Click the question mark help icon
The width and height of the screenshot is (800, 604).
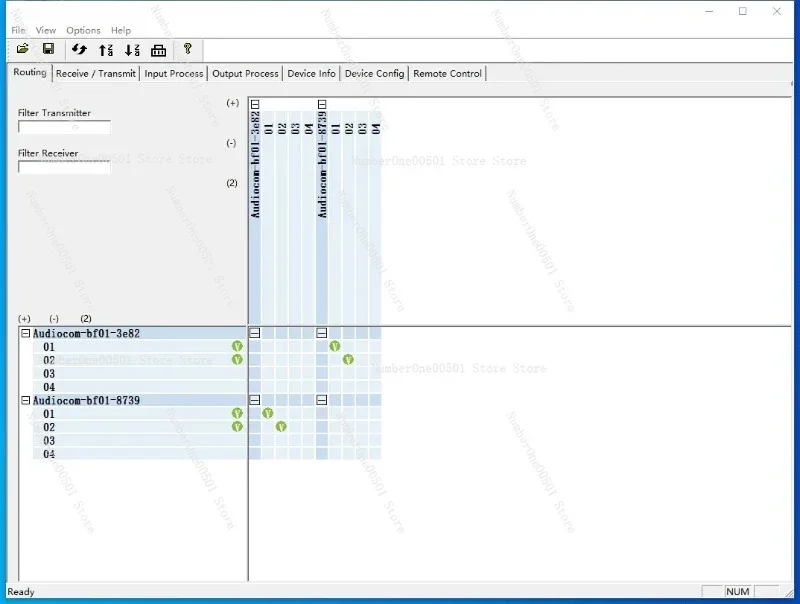[x=187, y=49]
